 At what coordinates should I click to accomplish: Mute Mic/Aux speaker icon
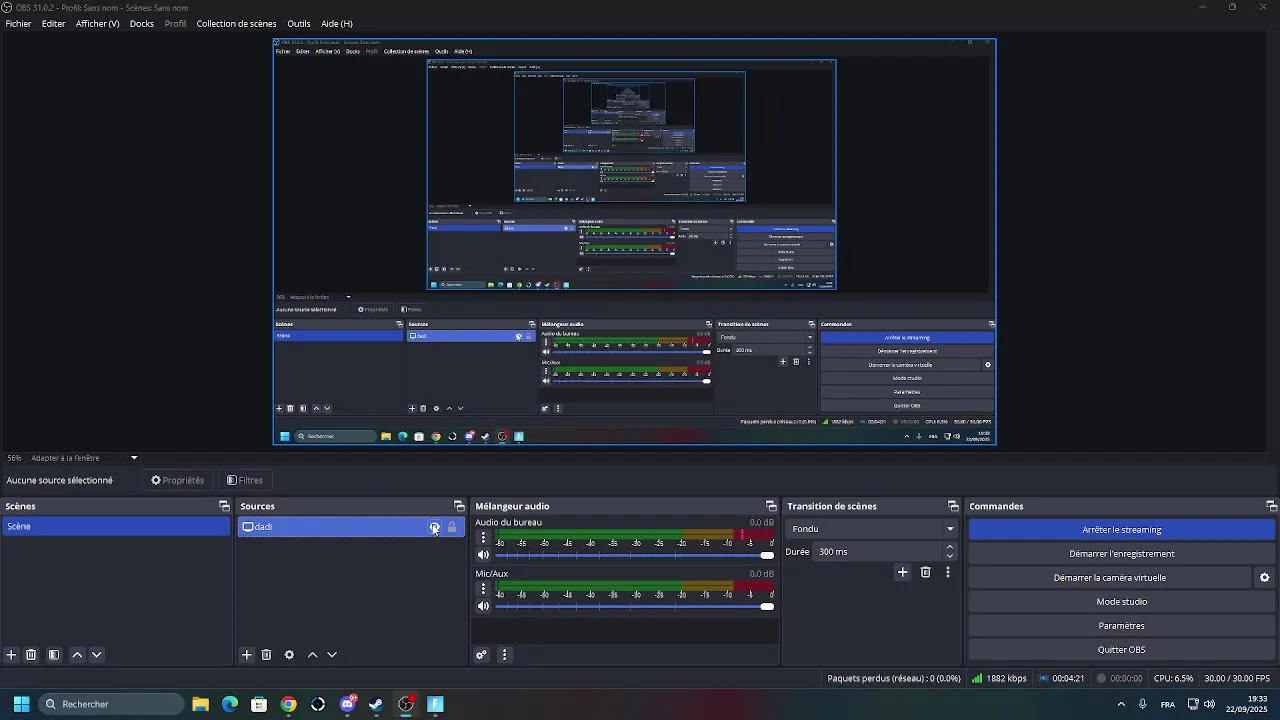click(484, 606)
